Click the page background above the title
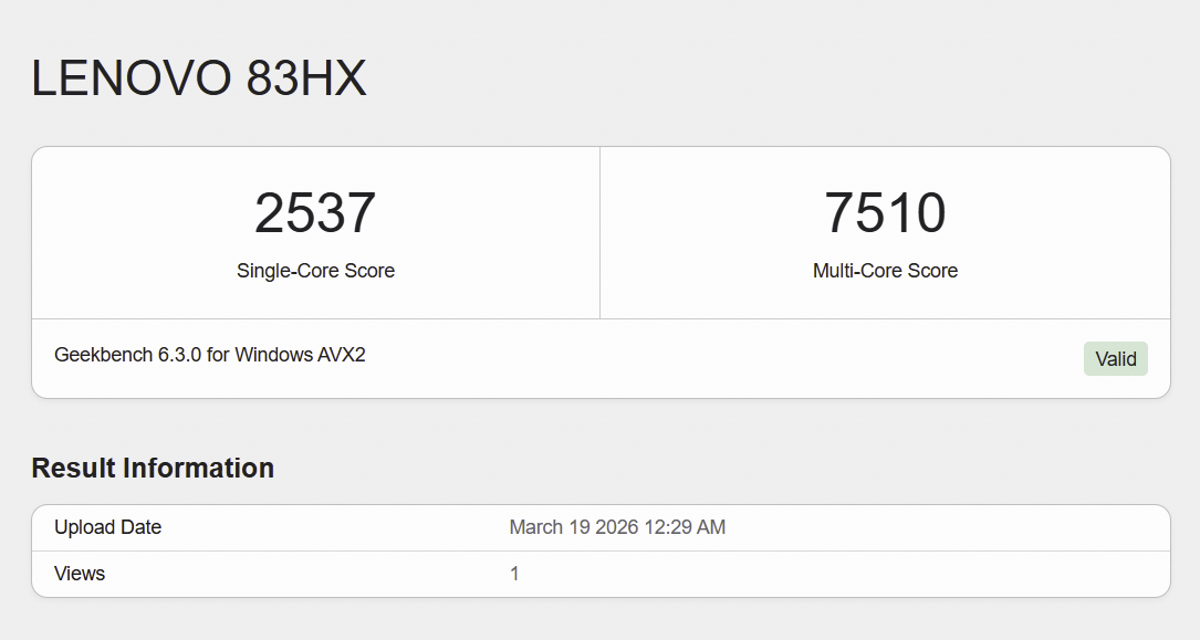 (600, 20)
